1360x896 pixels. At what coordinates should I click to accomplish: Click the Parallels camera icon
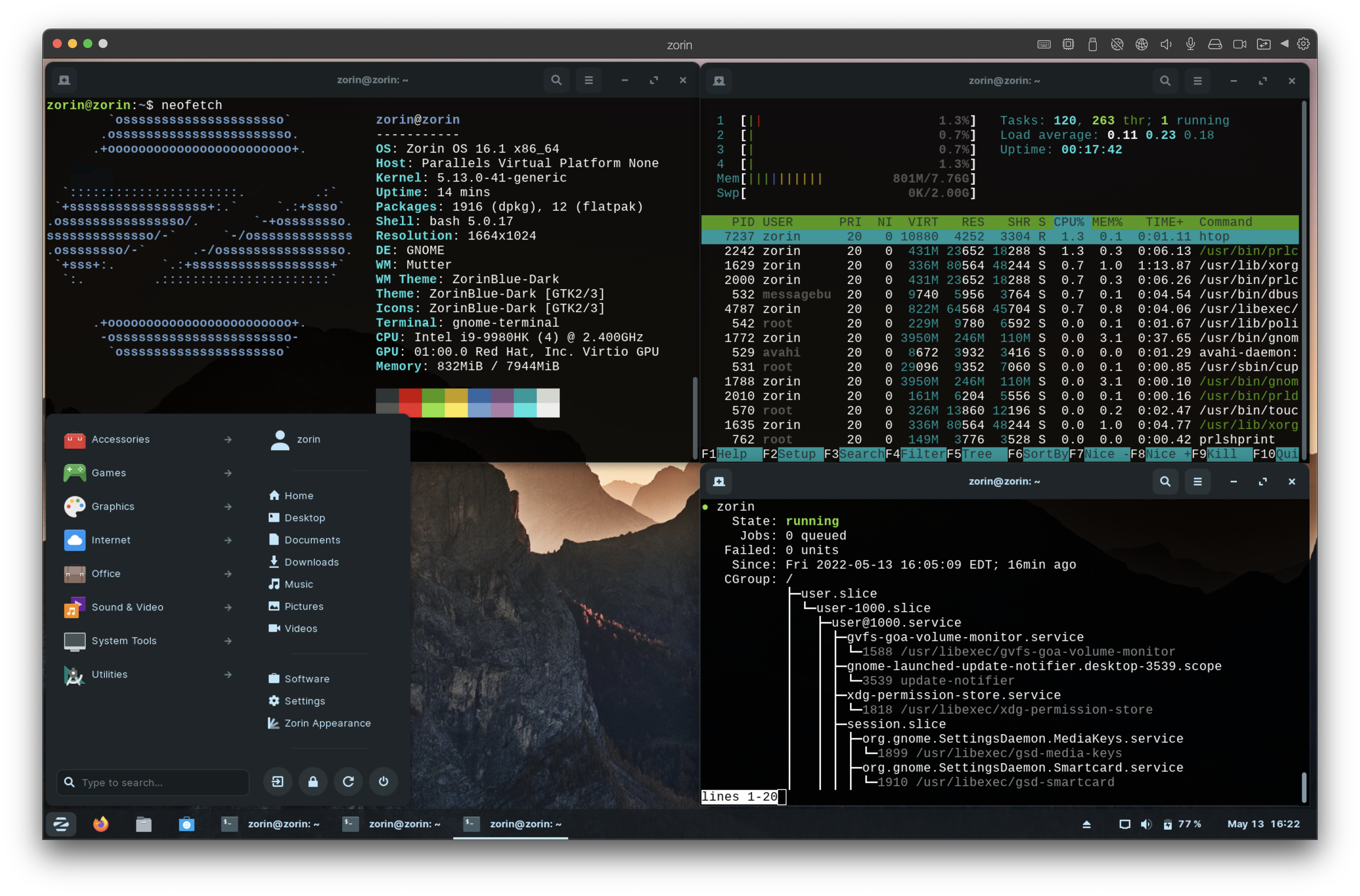click(x=1239, y=44)
